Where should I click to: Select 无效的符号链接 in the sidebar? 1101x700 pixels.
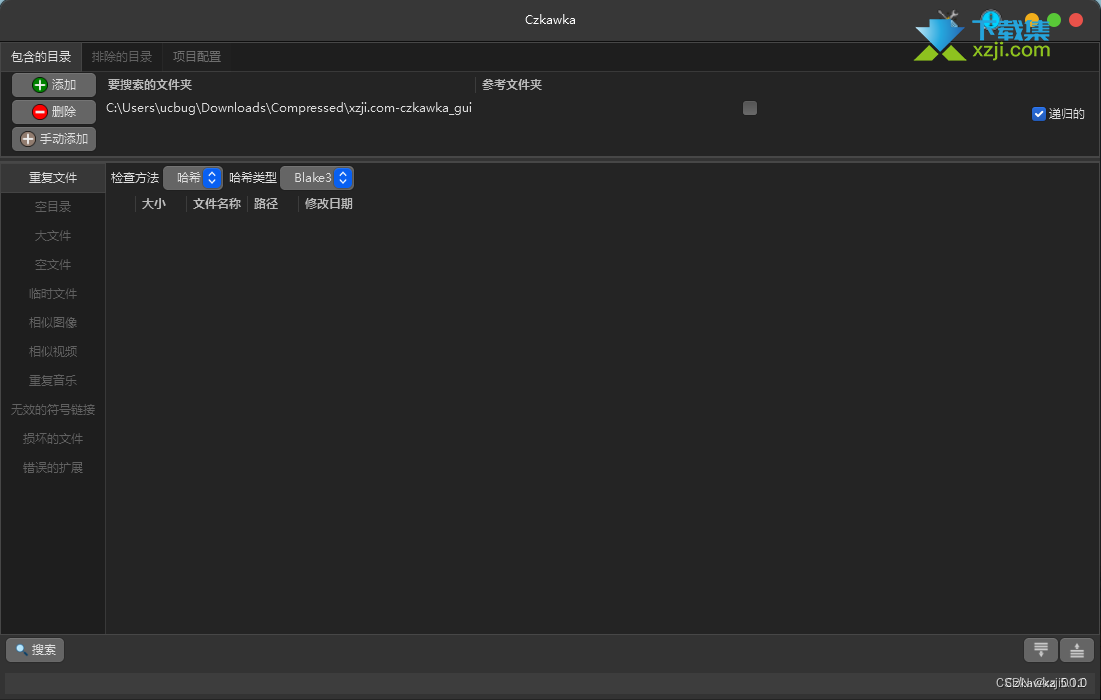tap(53, 409)
